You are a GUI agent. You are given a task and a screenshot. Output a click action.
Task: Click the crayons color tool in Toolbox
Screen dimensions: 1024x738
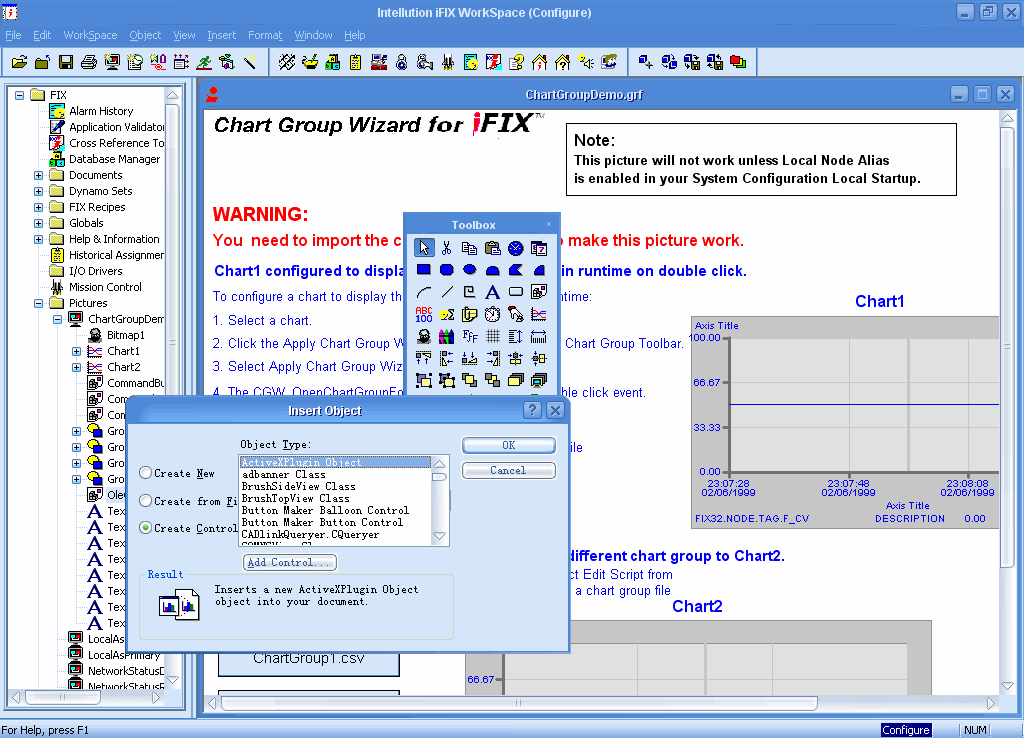447,336
